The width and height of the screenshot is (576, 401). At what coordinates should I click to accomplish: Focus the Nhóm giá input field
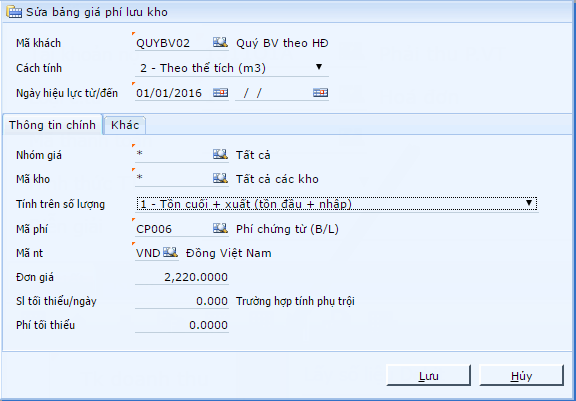pyautogui.click(x=173, y=155)
